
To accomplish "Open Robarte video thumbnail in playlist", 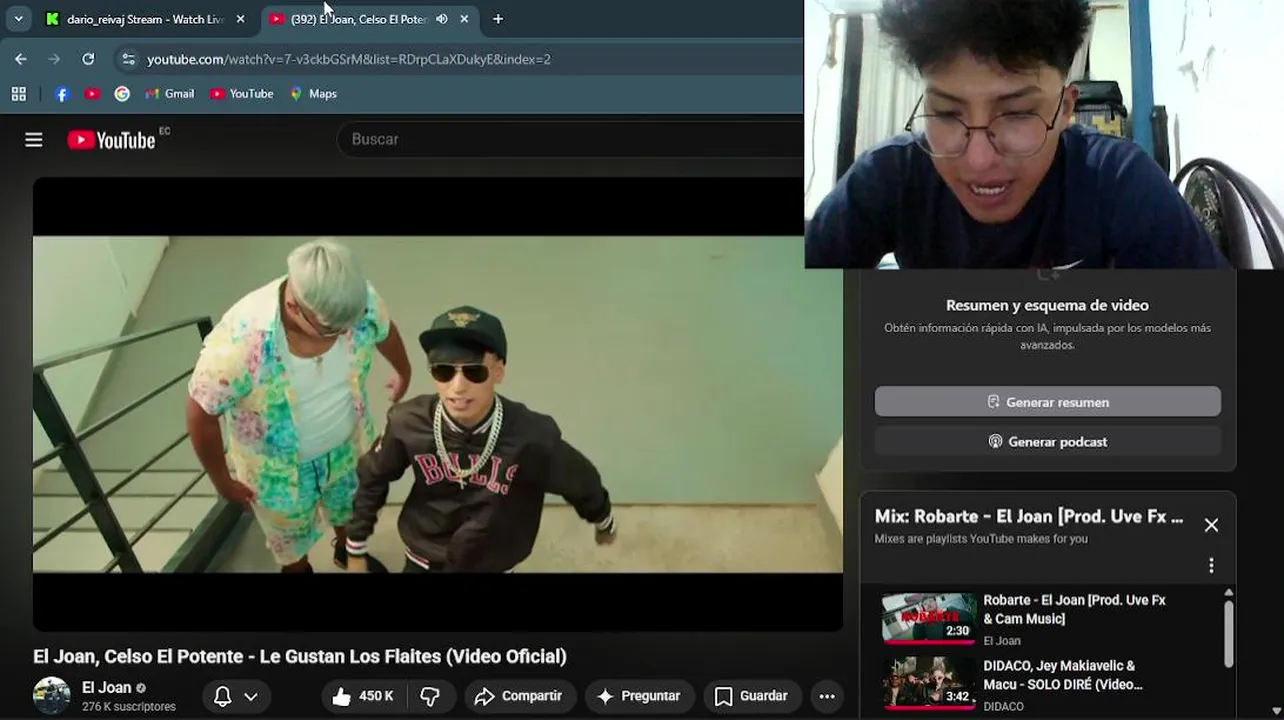I will pyautogui.click(x=929, y=617).
